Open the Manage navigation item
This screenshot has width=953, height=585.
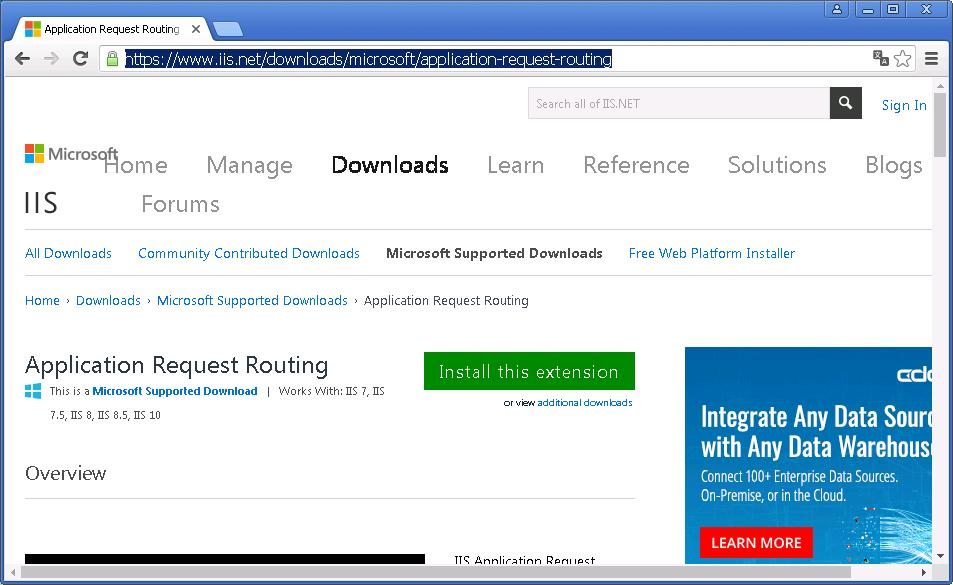(249, 165)
